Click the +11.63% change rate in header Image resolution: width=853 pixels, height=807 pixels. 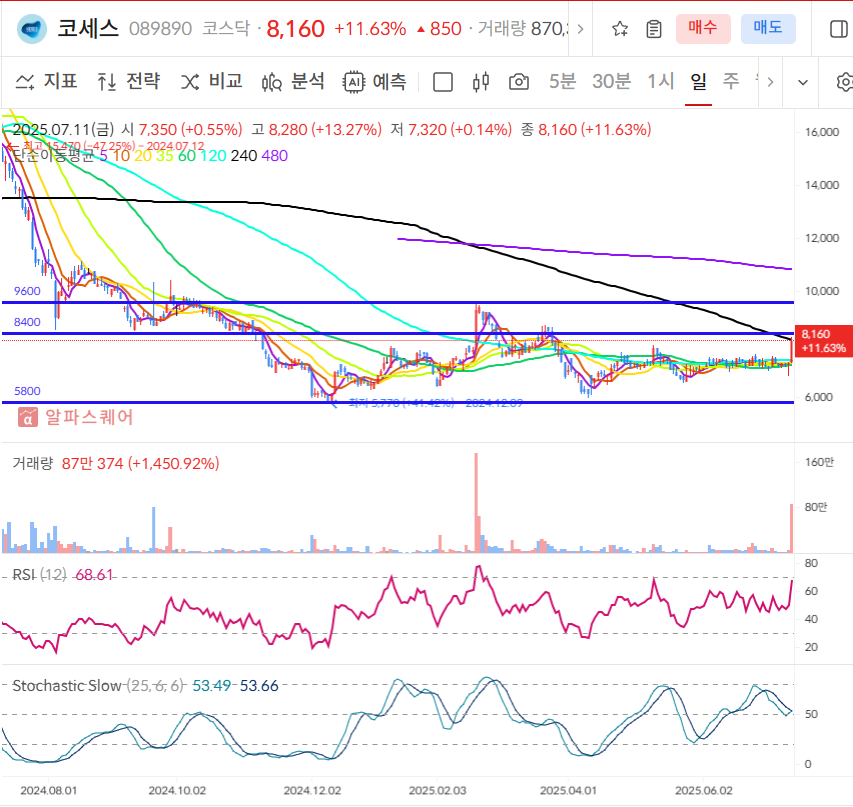click(370, 29)
